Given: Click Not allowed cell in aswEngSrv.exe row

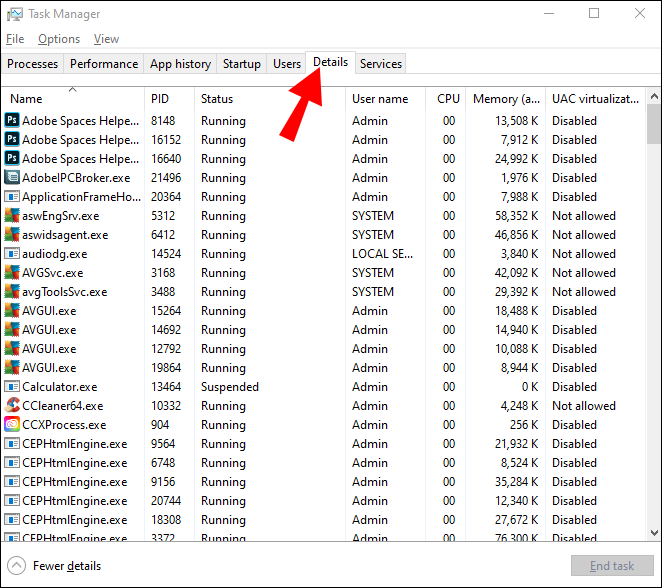Looking at the screenshot, I should 584,216.
